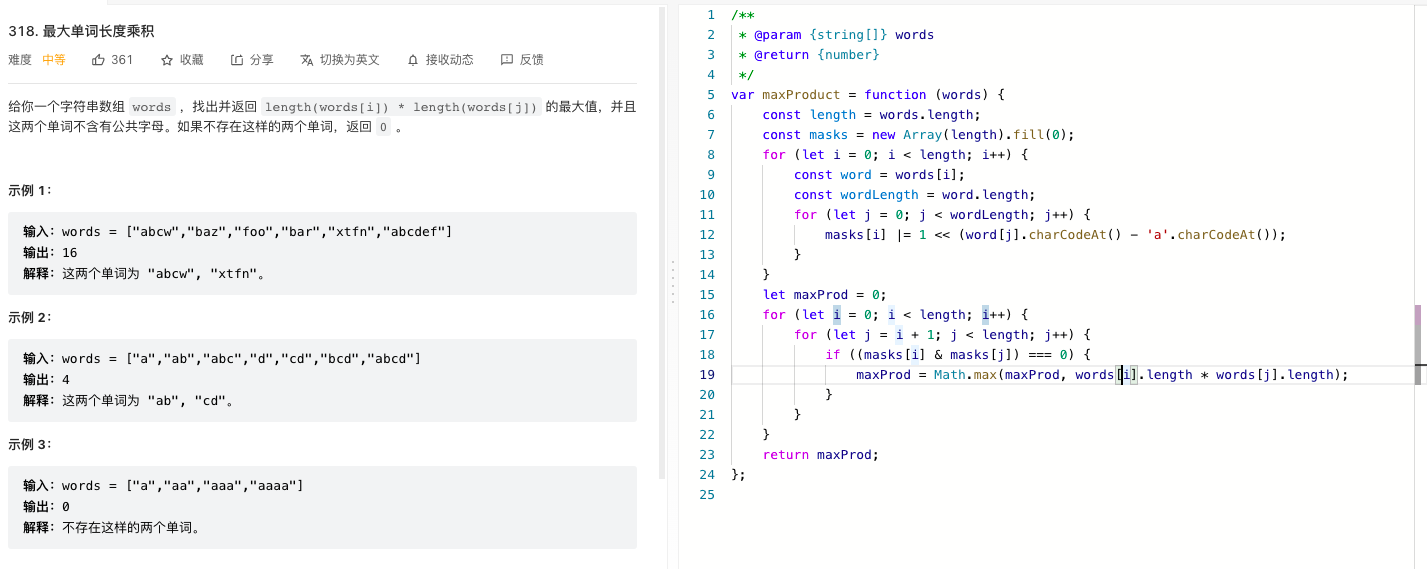Image resolution: width=1427 pixels, height=569 pixels.
Task: Click the panel divider drag handle
Action: tap(672, 281)
